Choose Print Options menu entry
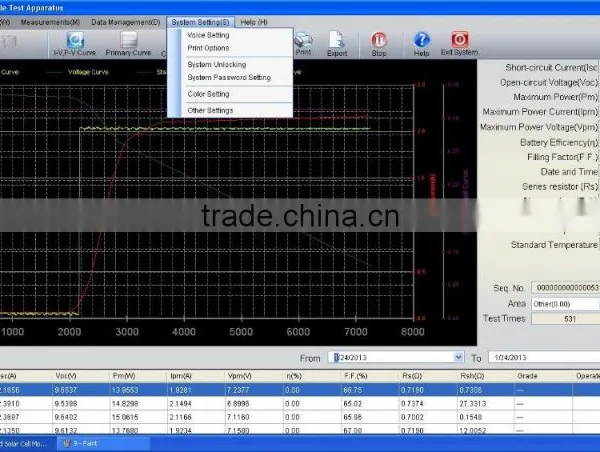Viewport: 600px width, 452px height. tap(208, 48)
